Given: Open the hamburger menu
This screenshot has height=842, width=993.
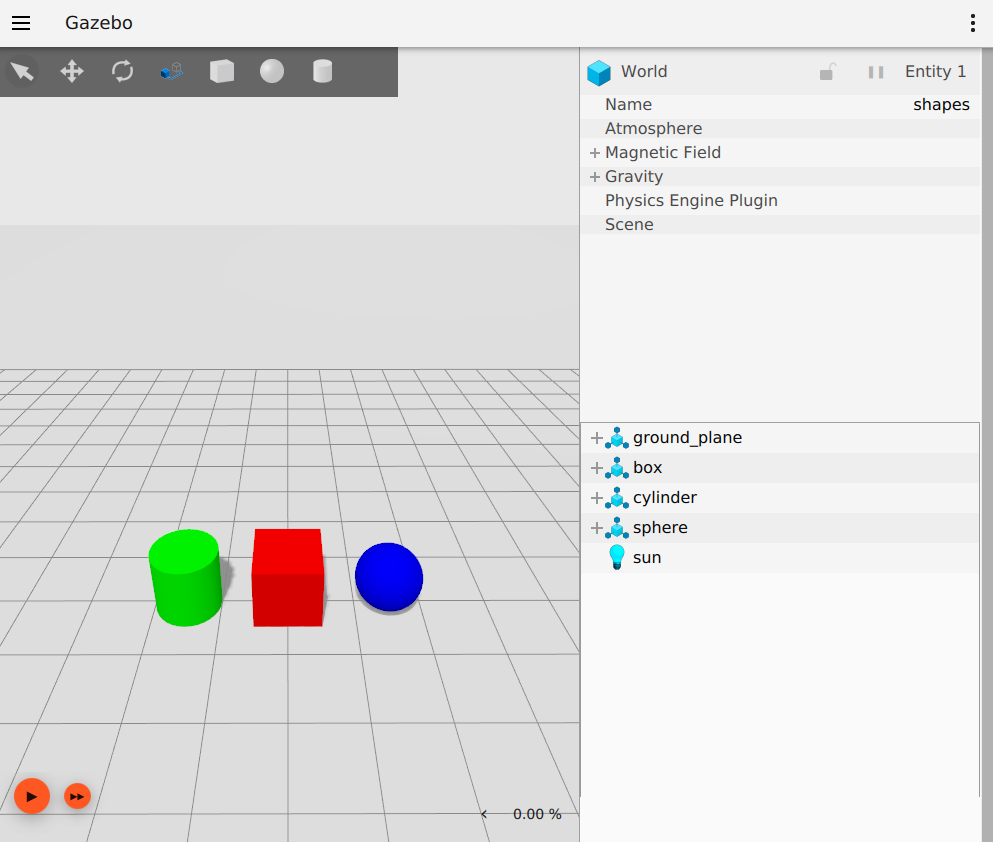Looking at the screenshot, I should point(21,23).
